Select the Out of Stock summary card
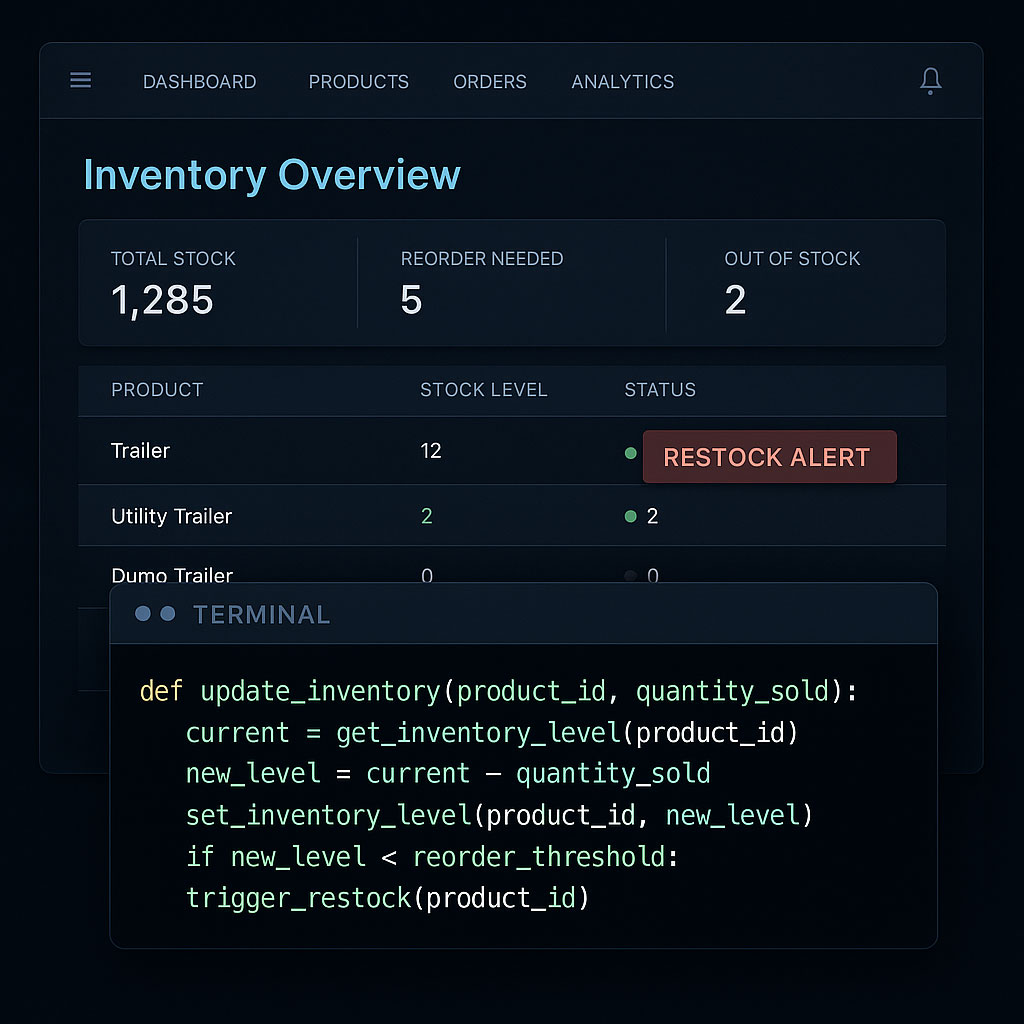This screenshot has width=1024, height=1024. pyautogui.click(x=805, y=283)
